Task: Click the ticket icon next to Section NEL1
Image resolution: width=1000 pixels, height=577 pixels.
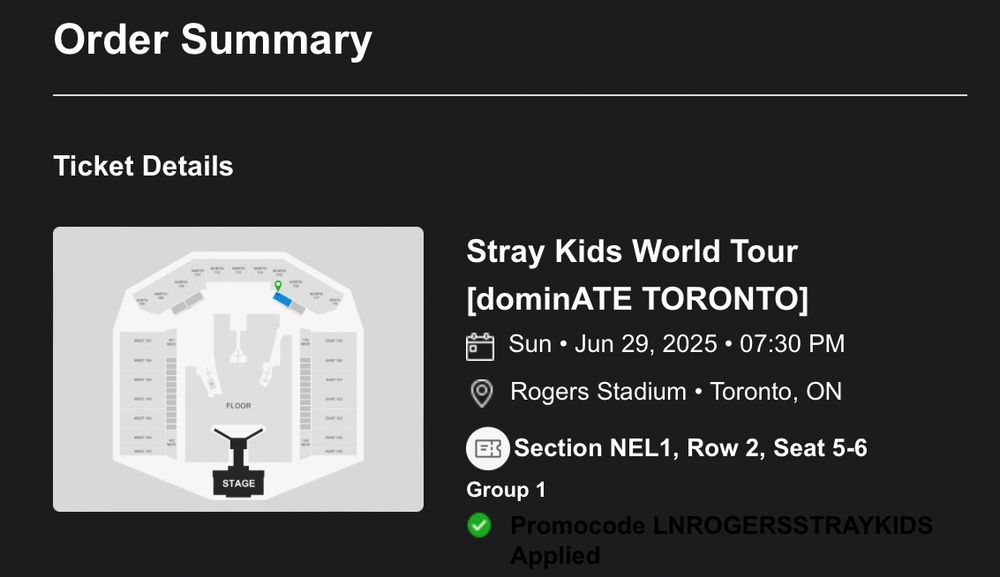Action: 488,448
